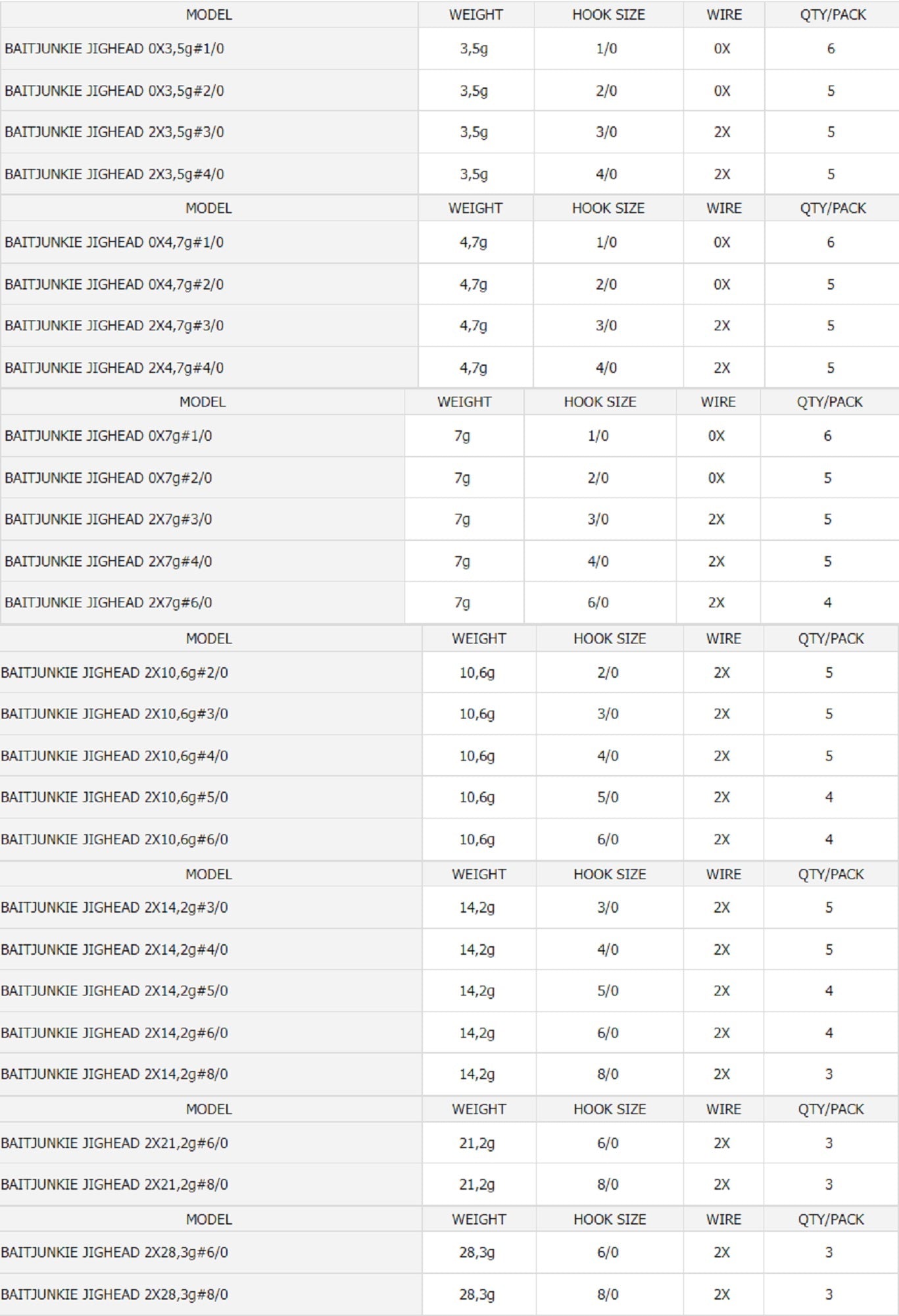Image resolution: width=899 pixels, height=1316 pixels.
Task: Select BAITJUNKIE JIGHEAD 2X21,2g#8/0 model name
Action: click(x=114, y=1185)
